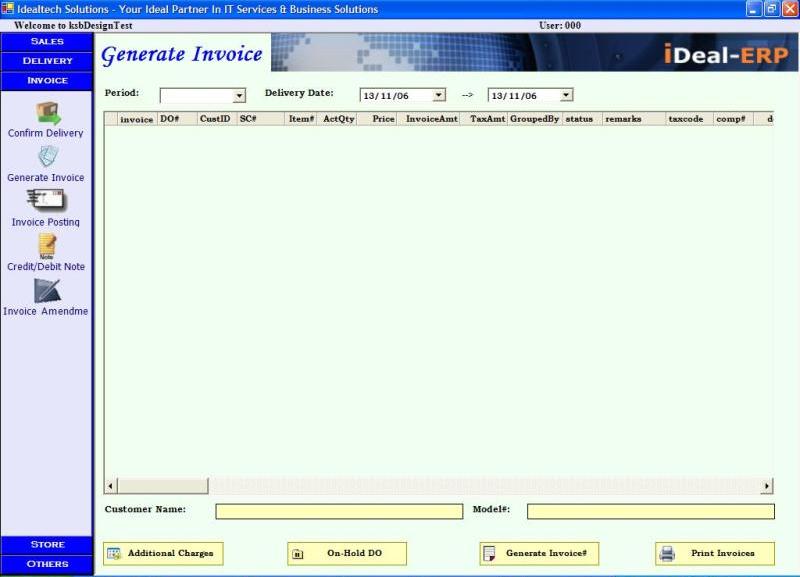Viewport: 800px width, 577px height.
Task: Select the Invoice Amendment icon
Action: coord(45,292)
